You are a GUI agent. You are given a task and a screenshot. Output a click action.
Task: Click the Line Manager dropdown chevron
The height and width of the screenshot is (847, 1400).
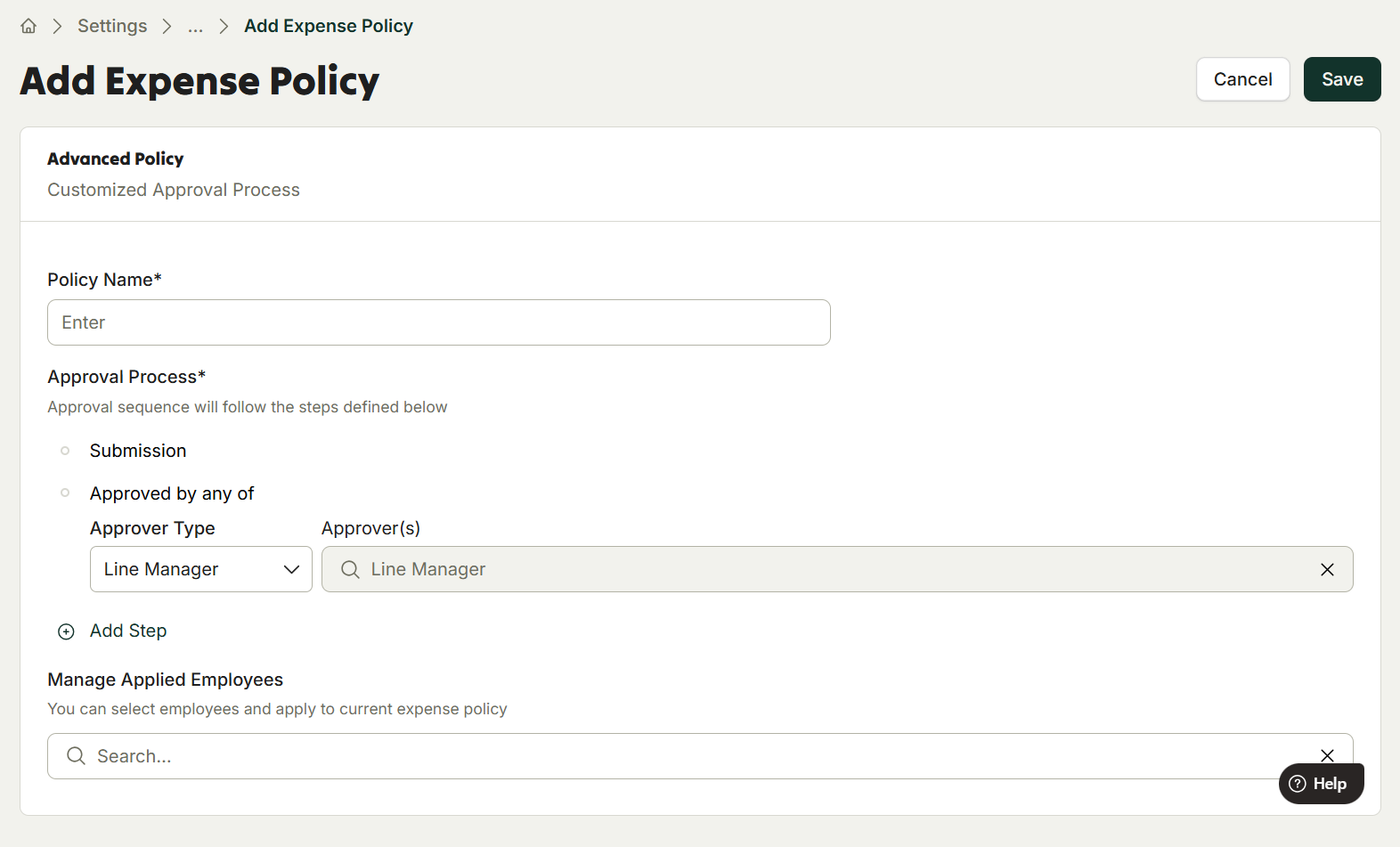(x=291, y=569)
